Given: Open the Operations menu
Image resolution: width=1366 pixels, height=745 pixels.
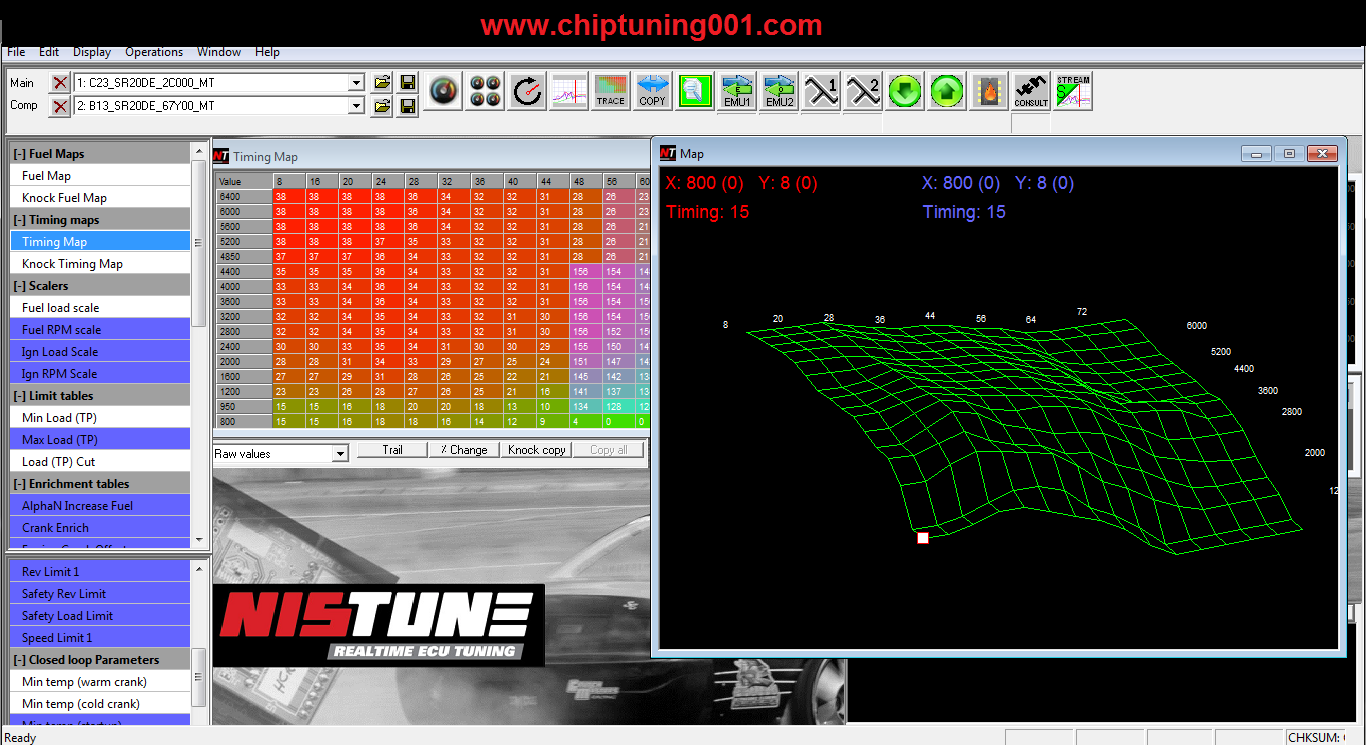Looking at the screenshot, I should pyautogui.click(x=154, y=52).
